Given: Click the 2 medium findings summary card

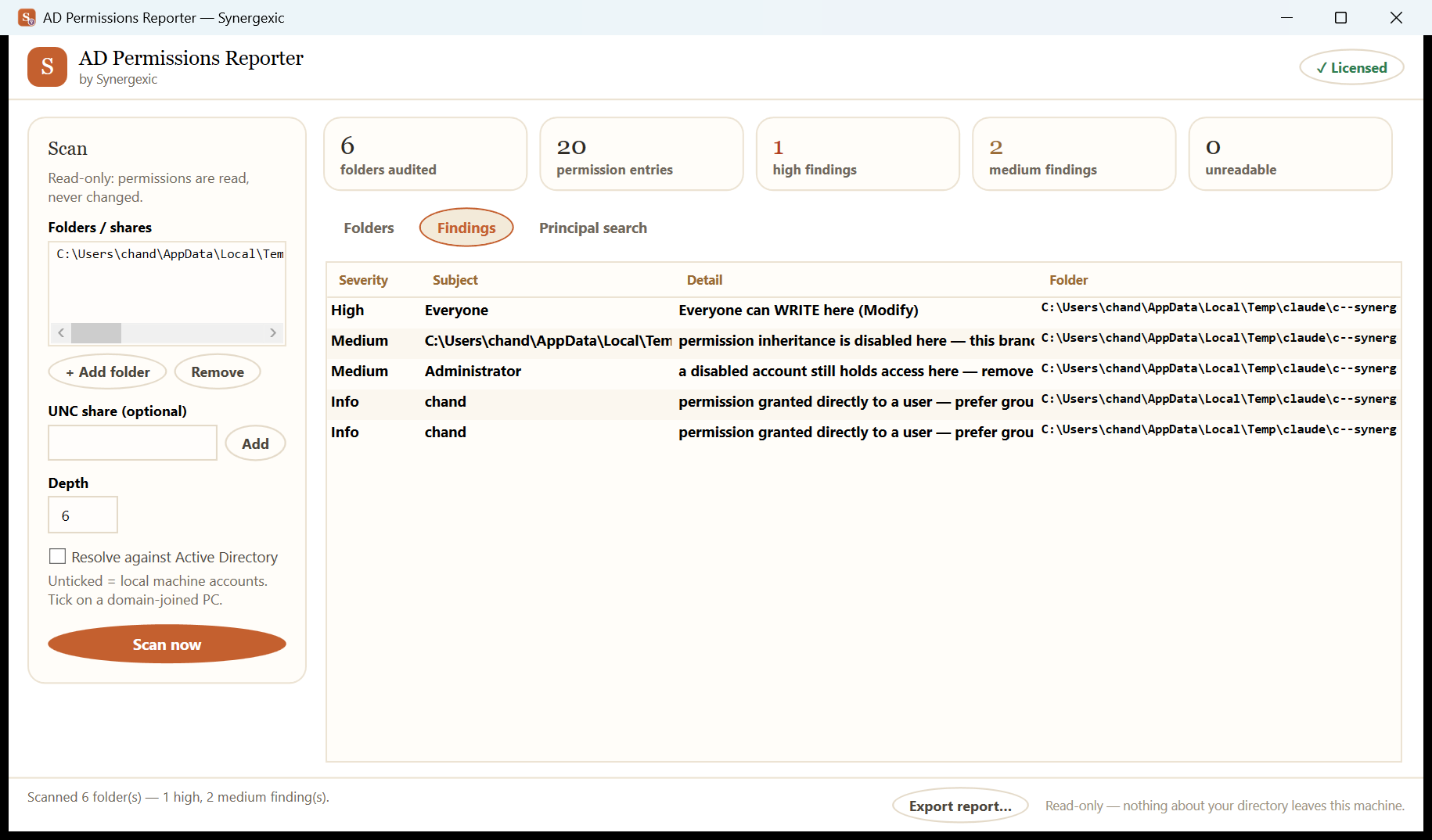Looking at the screenshot, I should pyautogui.click(x=1074, y=154).
